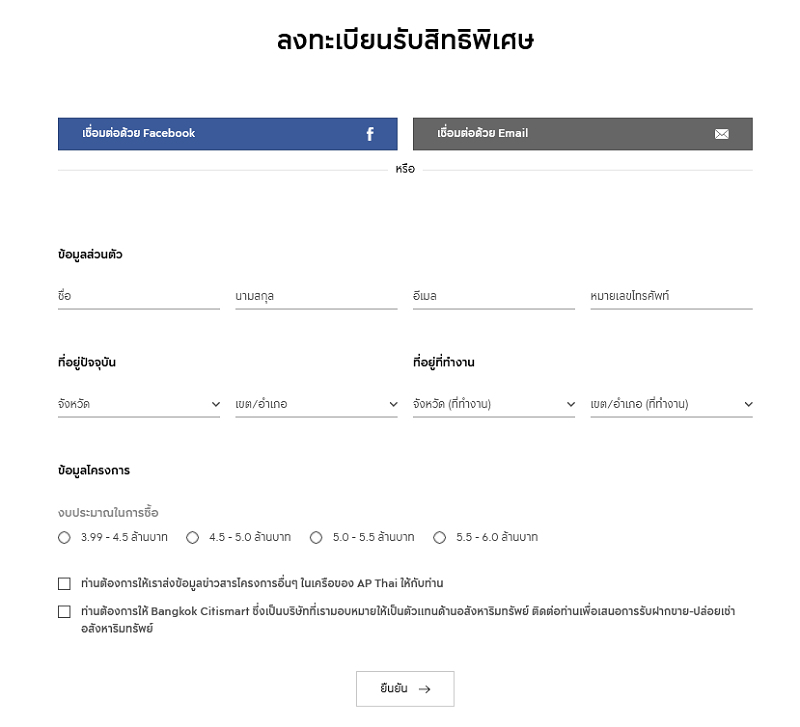Screen dimensions: 800x727
Task: Expand the เขต/อำเภอ (ที่ทำงาน) dropdown
Action: click(671, 405)
